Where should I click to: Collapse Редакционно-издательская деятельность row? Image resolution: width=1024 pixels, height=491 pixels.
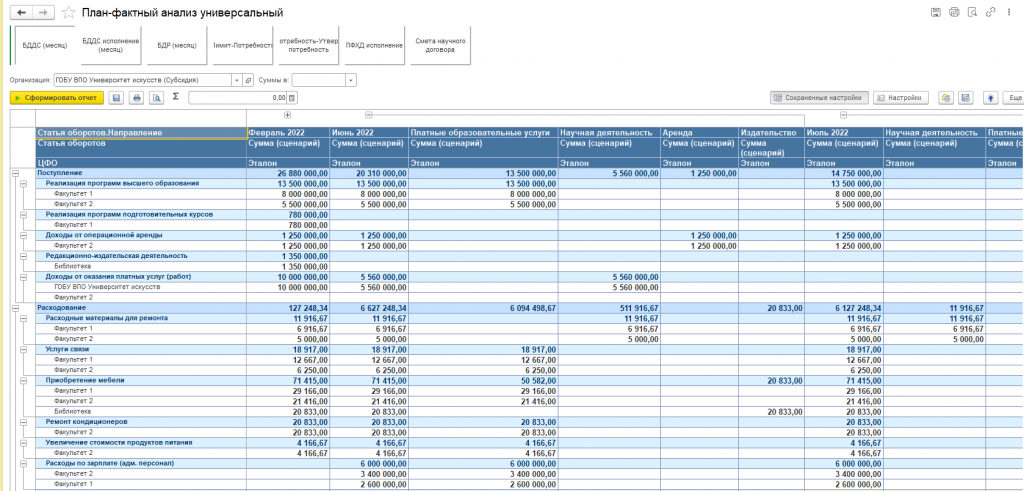pos(25,256)
